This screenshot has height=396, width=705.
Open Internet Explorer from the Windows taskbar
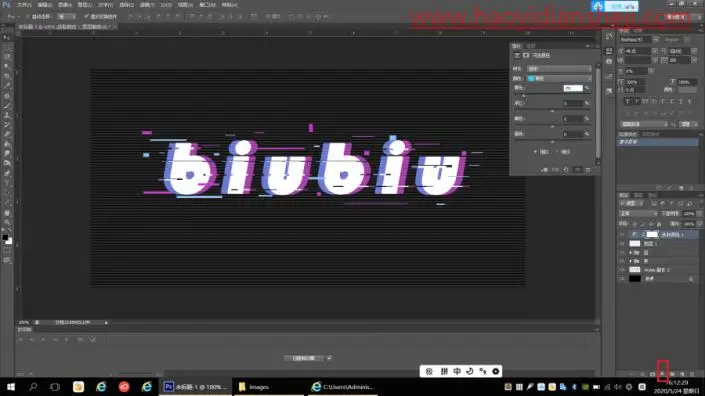(101, 387)
